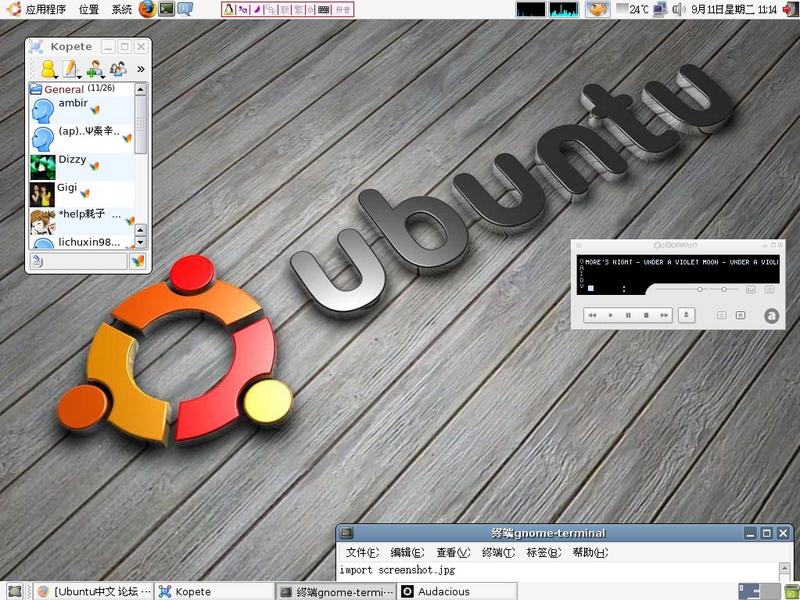This screenshot has height=600, width=800.
Task: Click the Kopete add contact toolbar icon
Action: 95,69
